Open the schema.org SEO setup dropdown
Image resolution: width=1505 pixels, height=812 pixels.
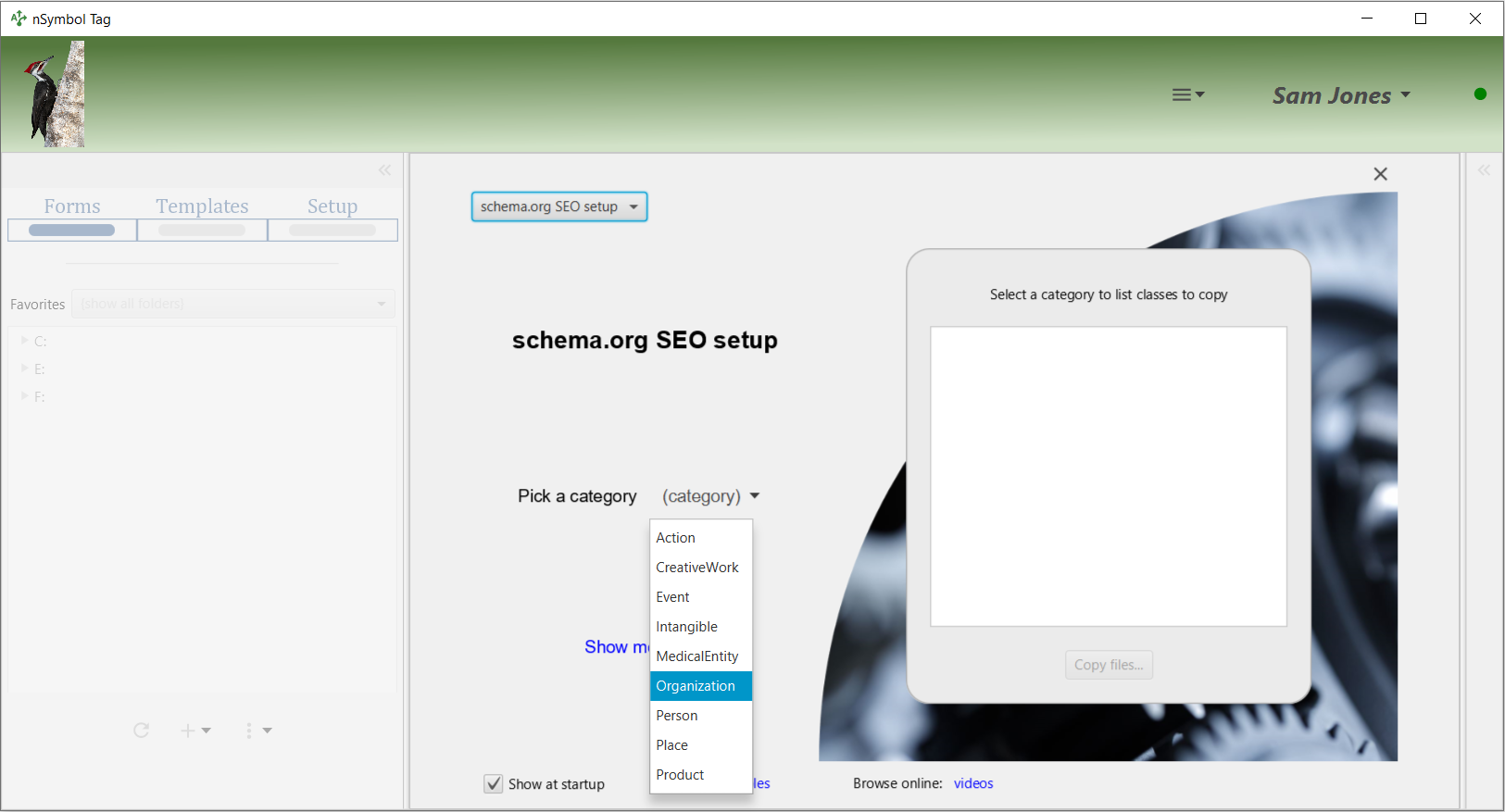tap(559, 206)
